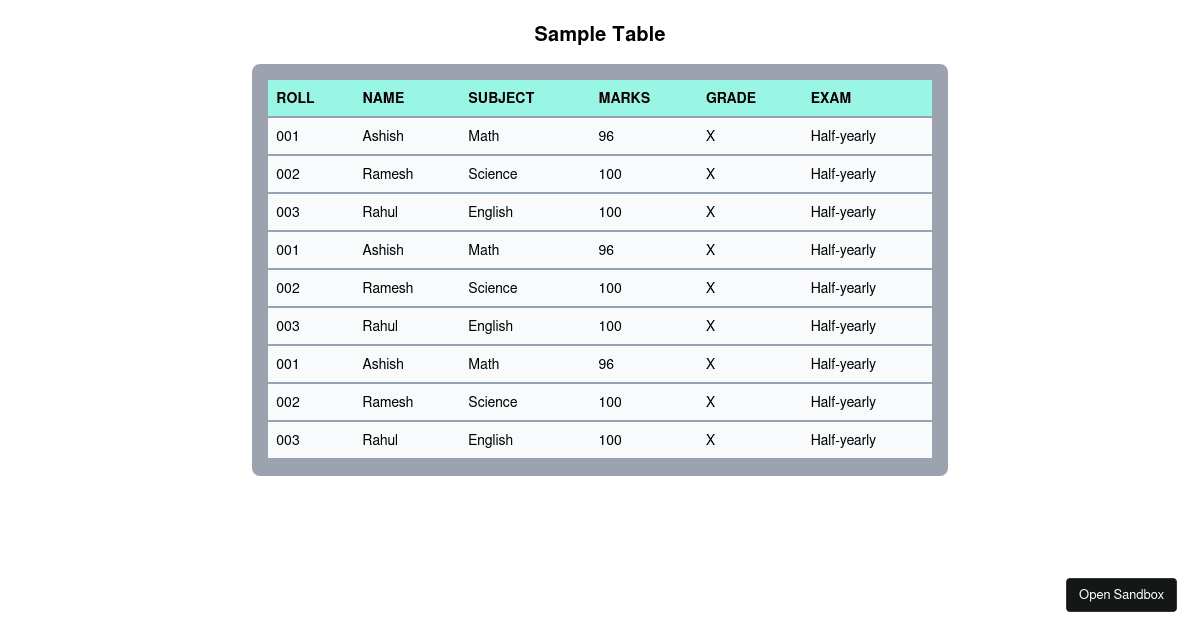Screen dimensions: 1200x630
Task: Click the Science cell in row two
Action: pyautogui.click(x=492, y=174)
